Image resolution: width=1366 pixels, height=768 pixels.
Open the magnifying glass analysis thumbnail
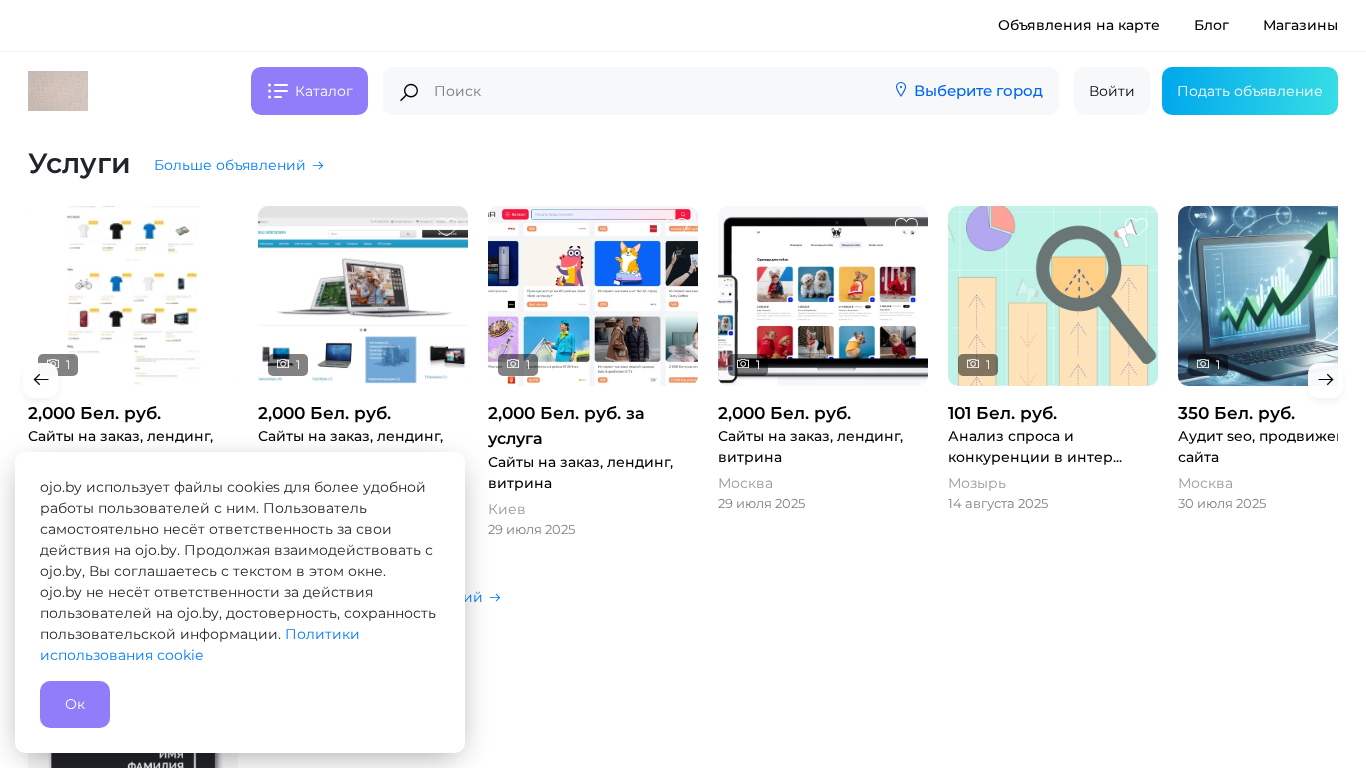click(1053, 296)
